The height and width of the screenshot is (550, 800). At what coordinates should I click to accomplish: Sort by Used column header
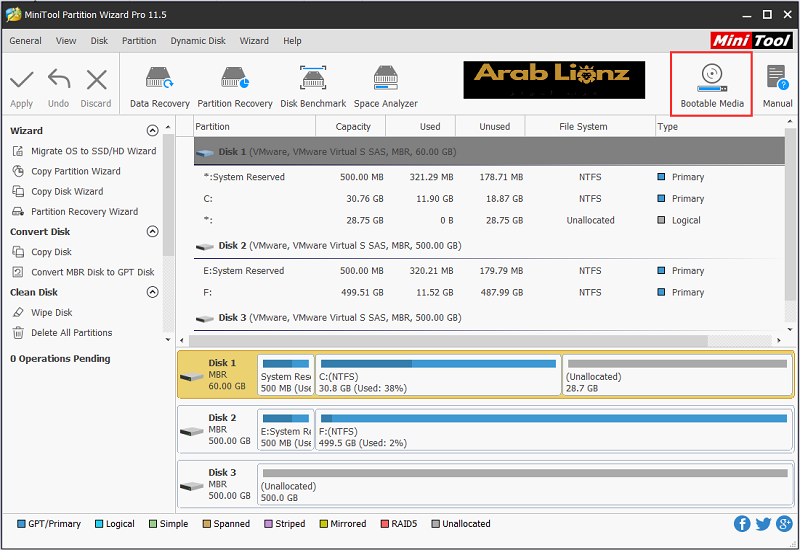pos(421,127)
